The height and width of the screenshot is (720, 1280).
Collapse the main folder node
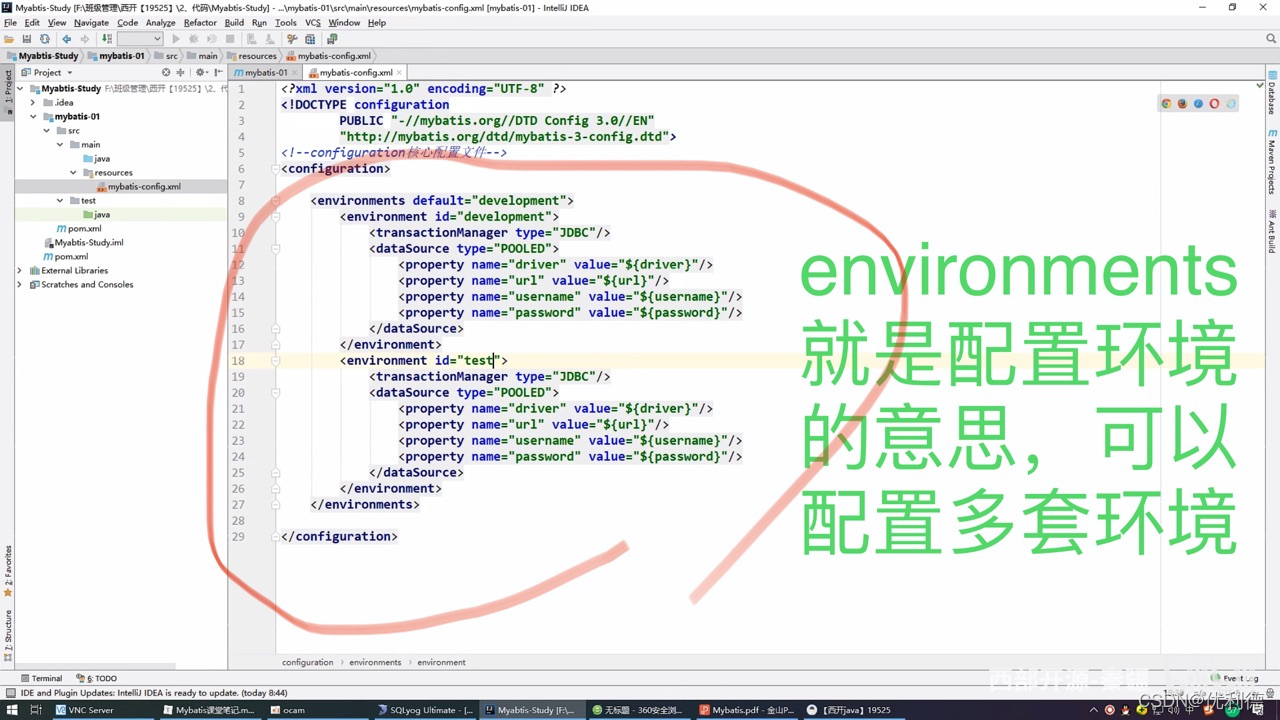[60, 144]
